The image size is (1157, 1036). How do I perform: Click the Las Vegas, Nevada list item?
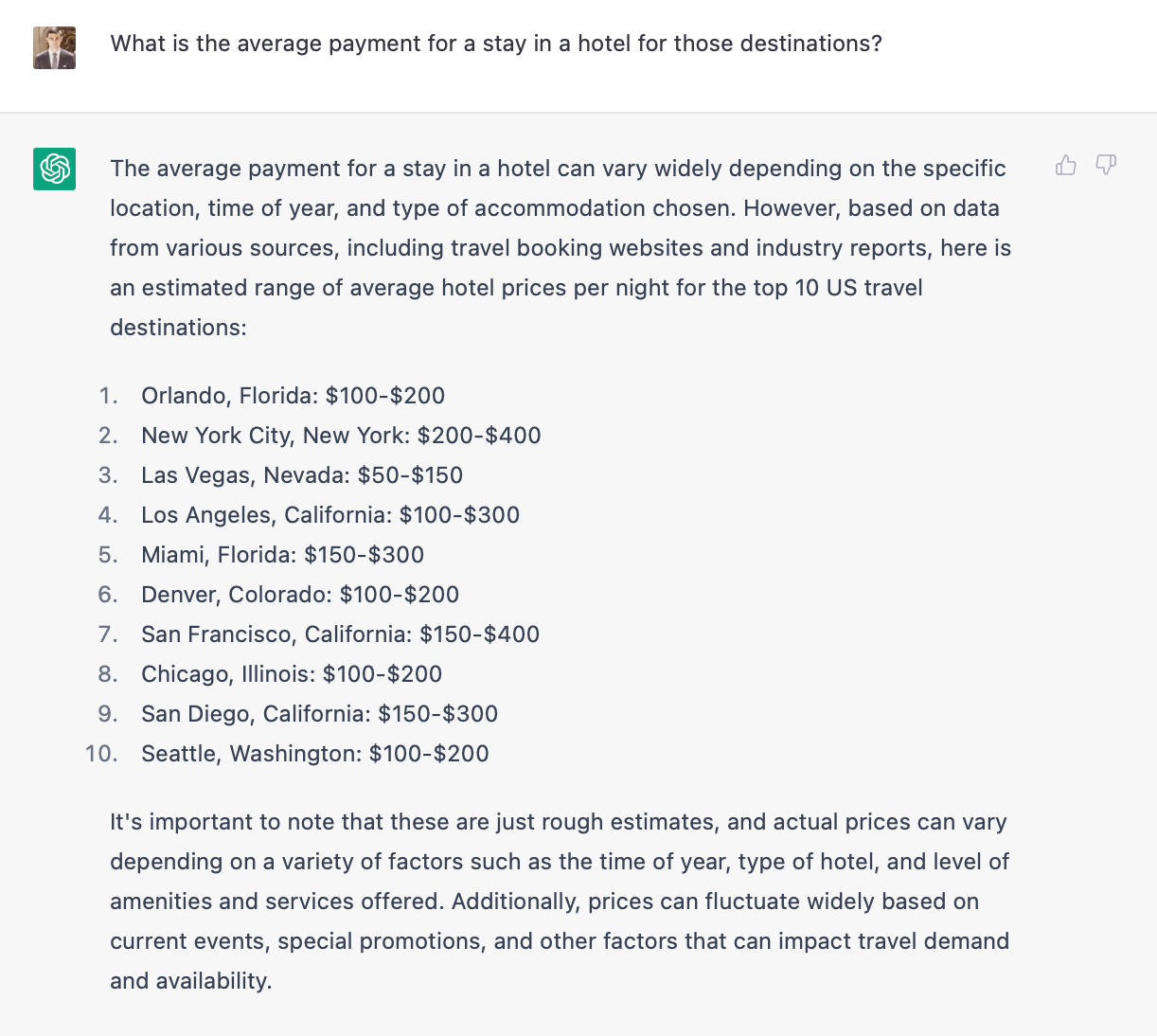[x=302, y=475]
